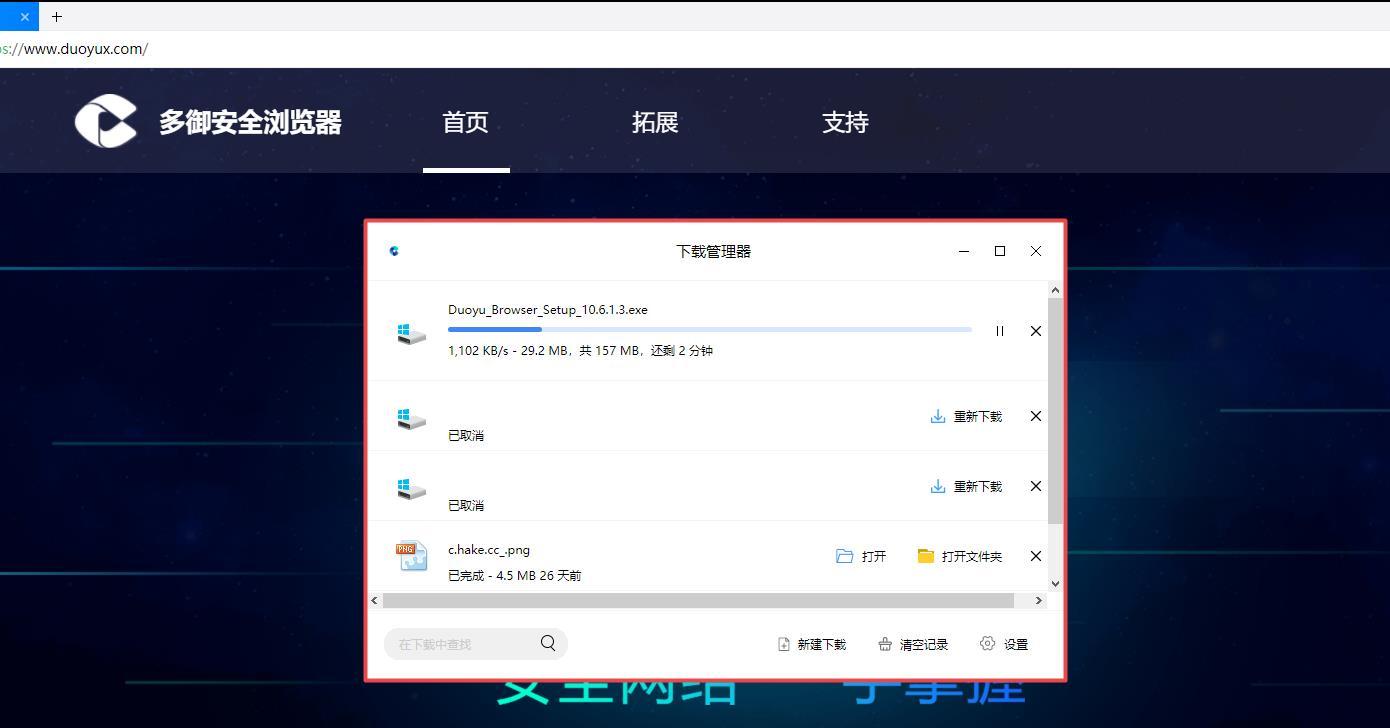
Task: Open the c.hake.cc_.png file with 打开
Action: [861, 556]
